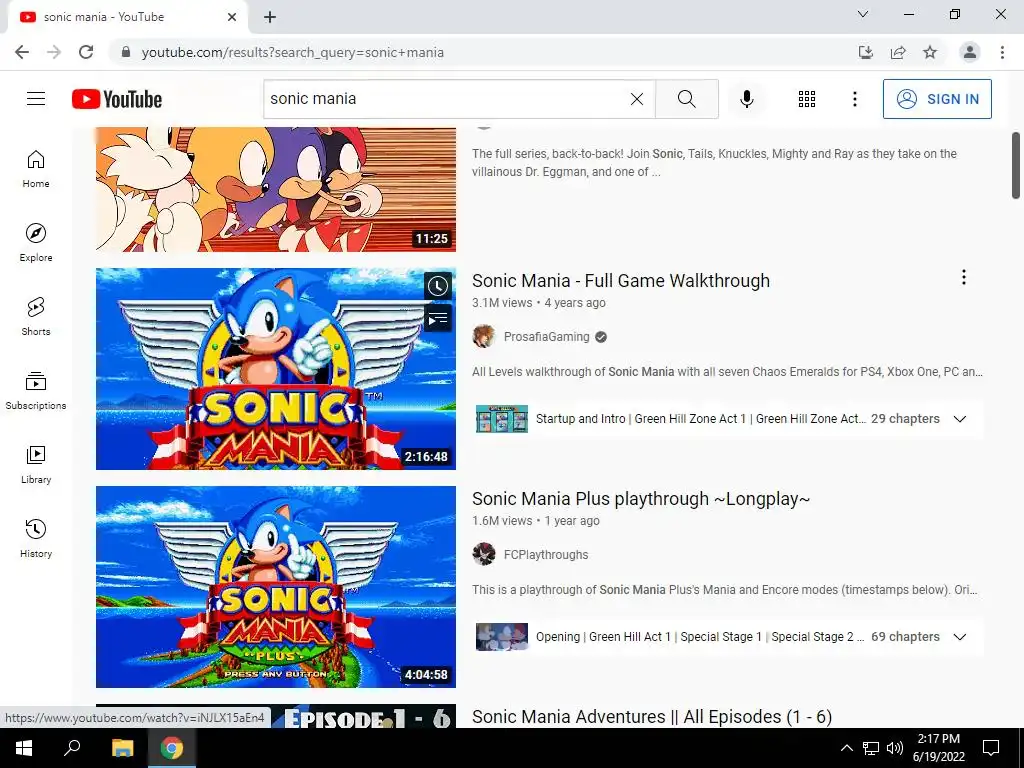This screenshot has width=1024, height=768.
Task: Show hidden system tray icons
Action: pyautogui.click(x=846, y=748)
